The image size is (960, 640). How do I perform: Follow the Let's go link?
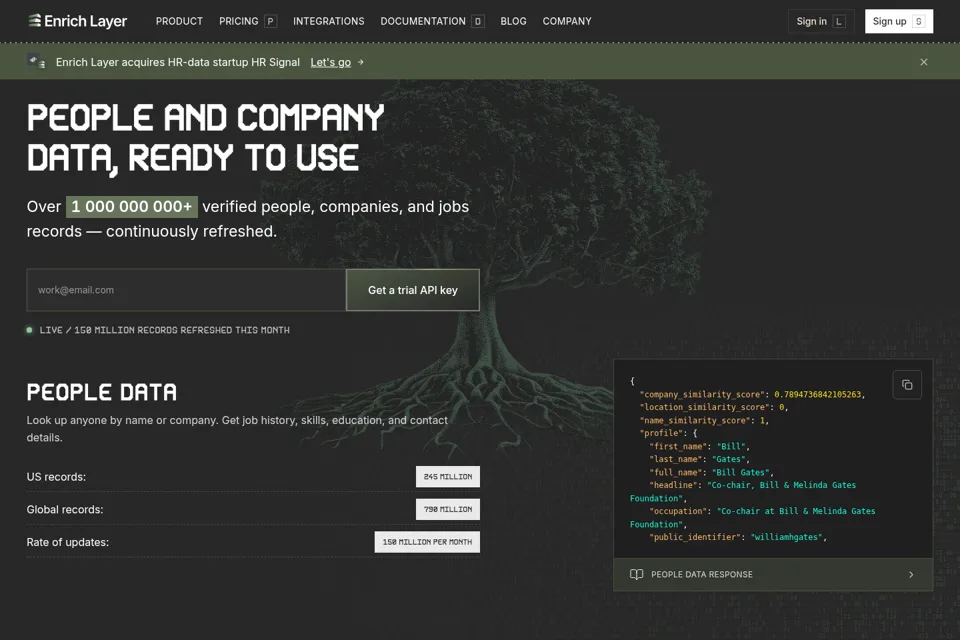tap(331, 62)
